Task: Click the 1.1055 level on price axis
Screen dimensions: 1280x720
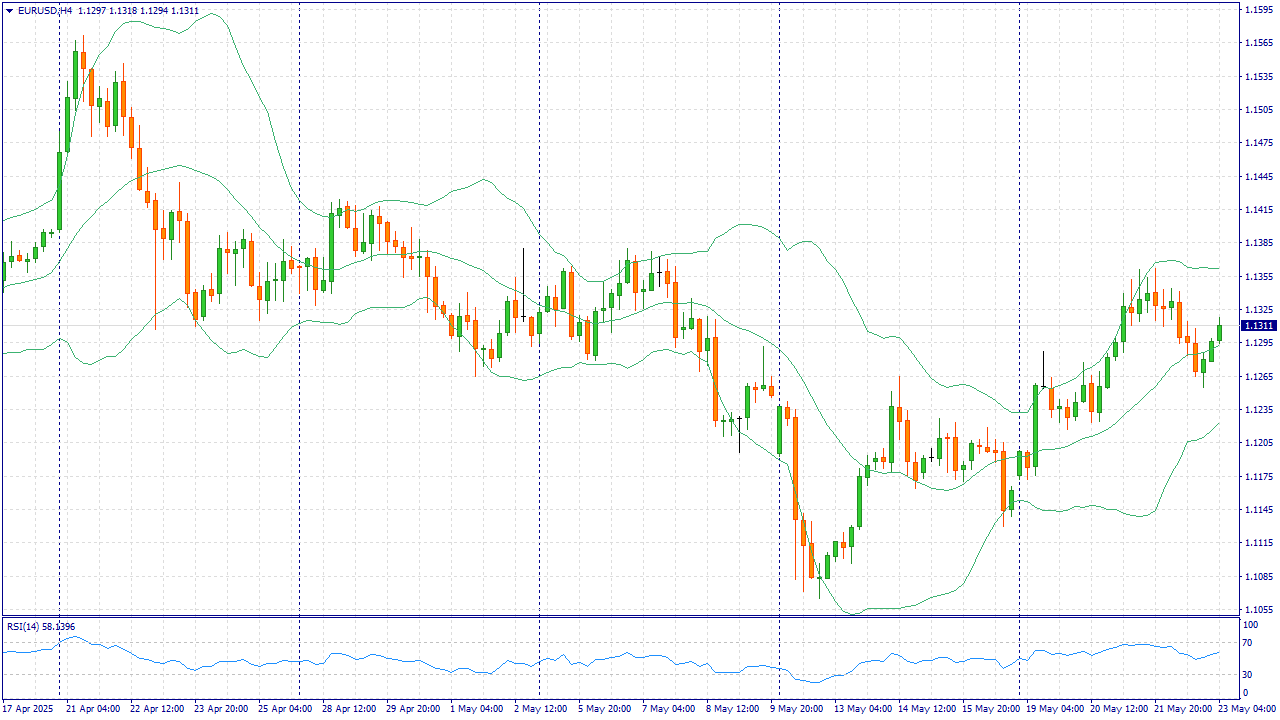Action: (1258, 610)
